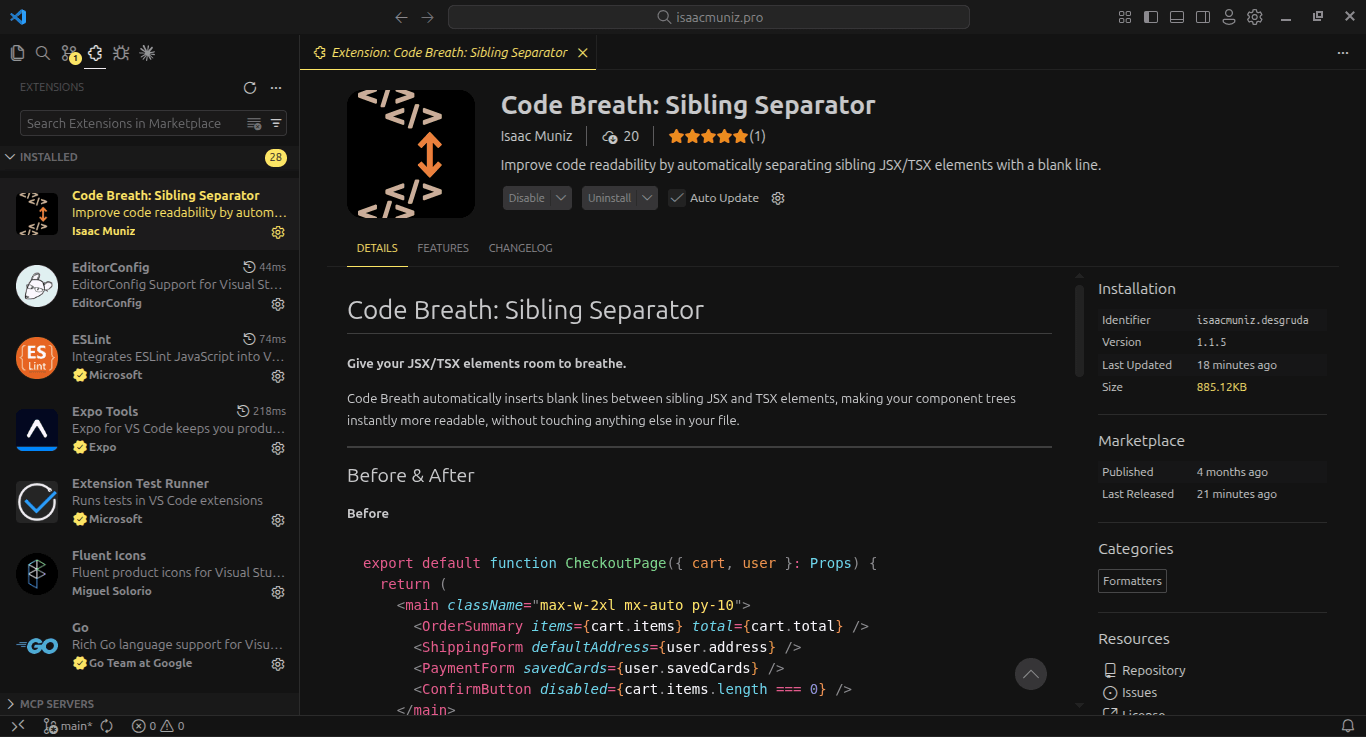Open settings gear beside Auto Update

[x=778, y=198]
